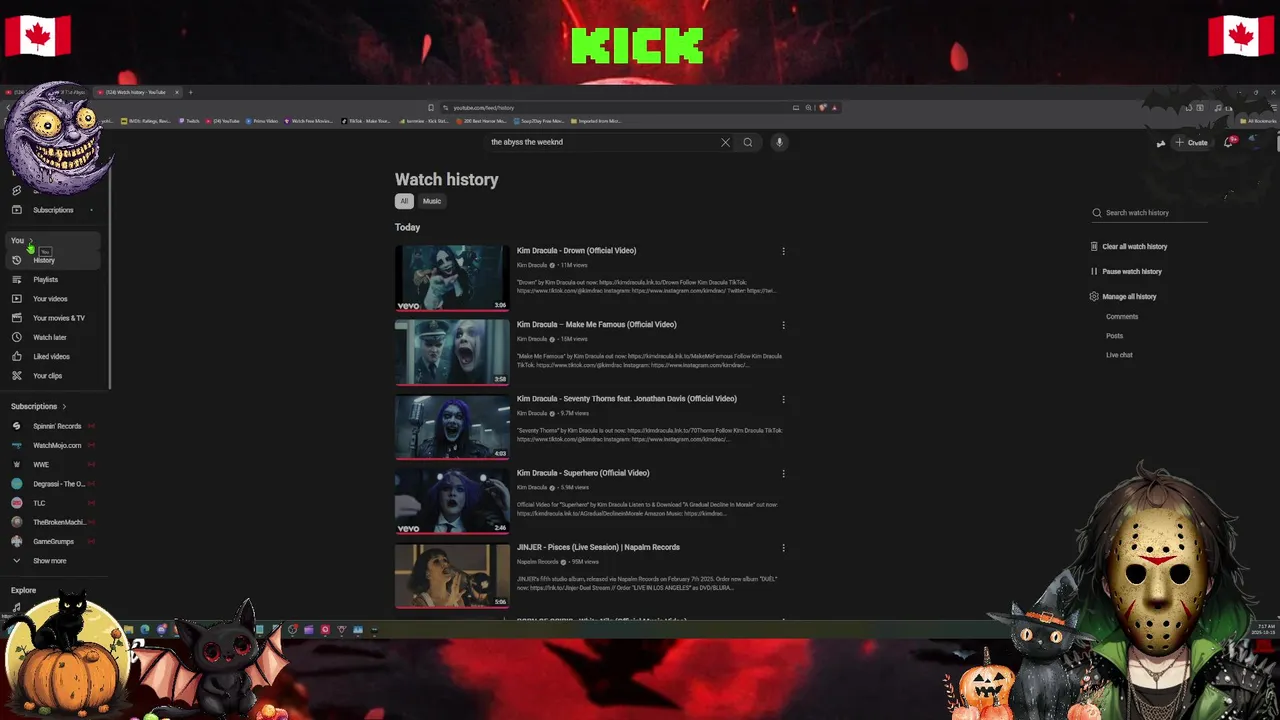The image size is (1280, 720).
Task: Play the JINJER Pisces thumbnail
Action: pyautogui.click(x=452, y=575)
